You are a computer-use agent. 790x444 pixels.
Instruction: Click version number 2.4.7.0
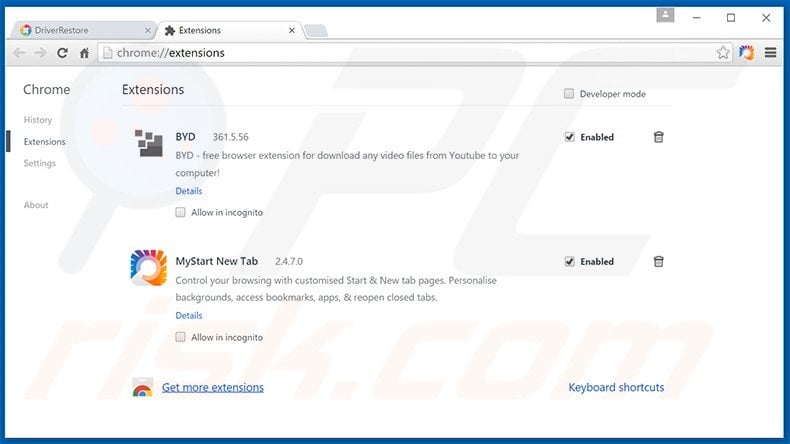[x=289, y=262]
